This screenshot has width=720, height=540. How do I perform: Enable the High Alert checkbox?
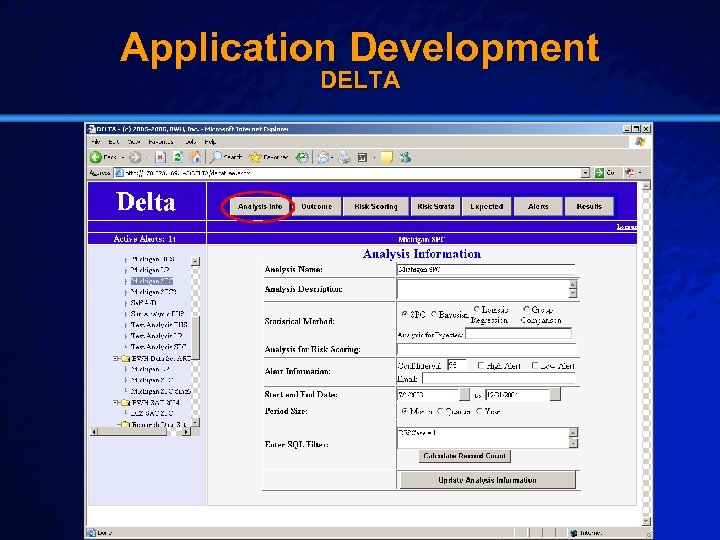tap(481, 366)
